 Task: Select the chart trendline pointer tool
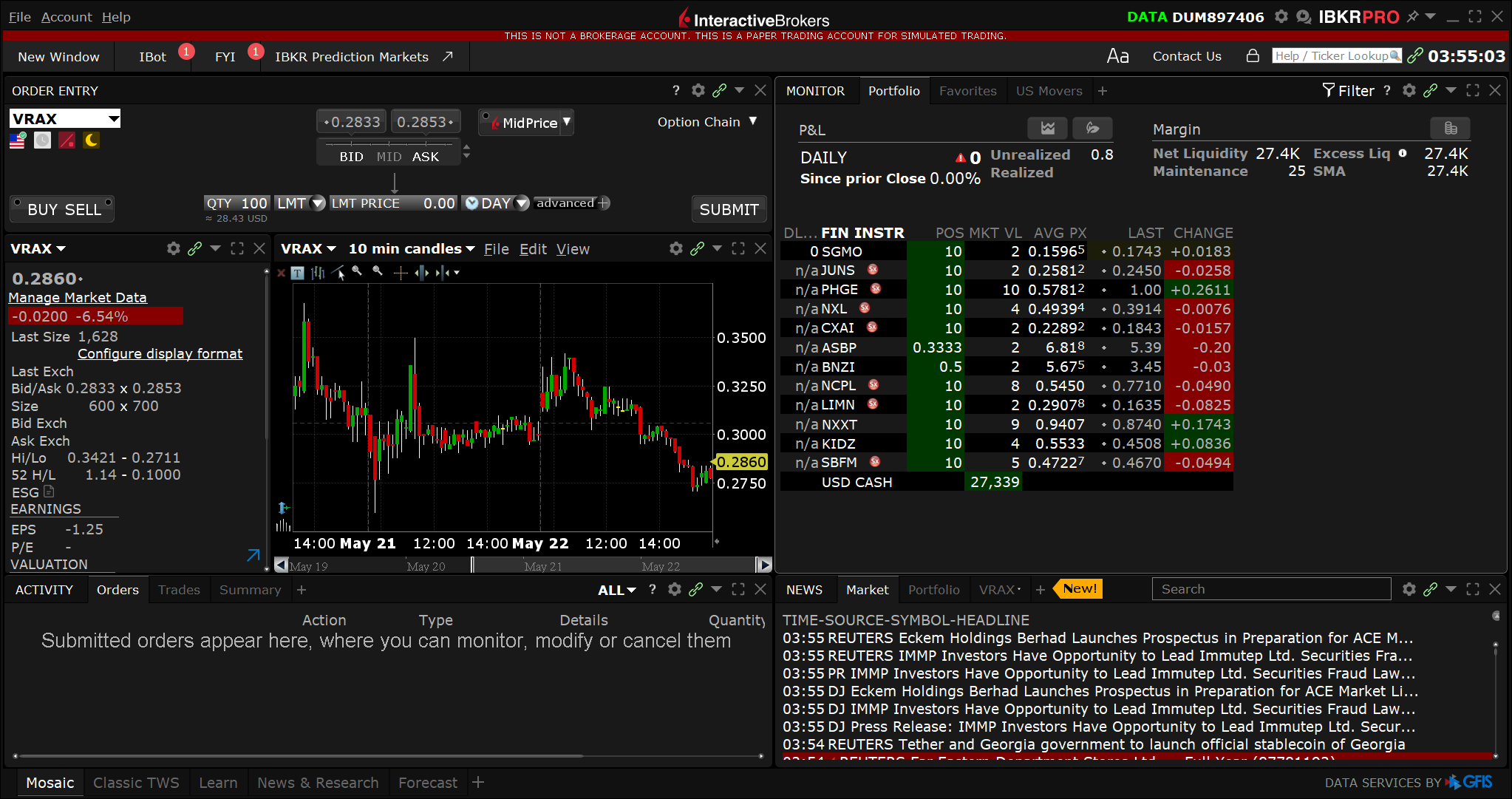click(338, 273)
